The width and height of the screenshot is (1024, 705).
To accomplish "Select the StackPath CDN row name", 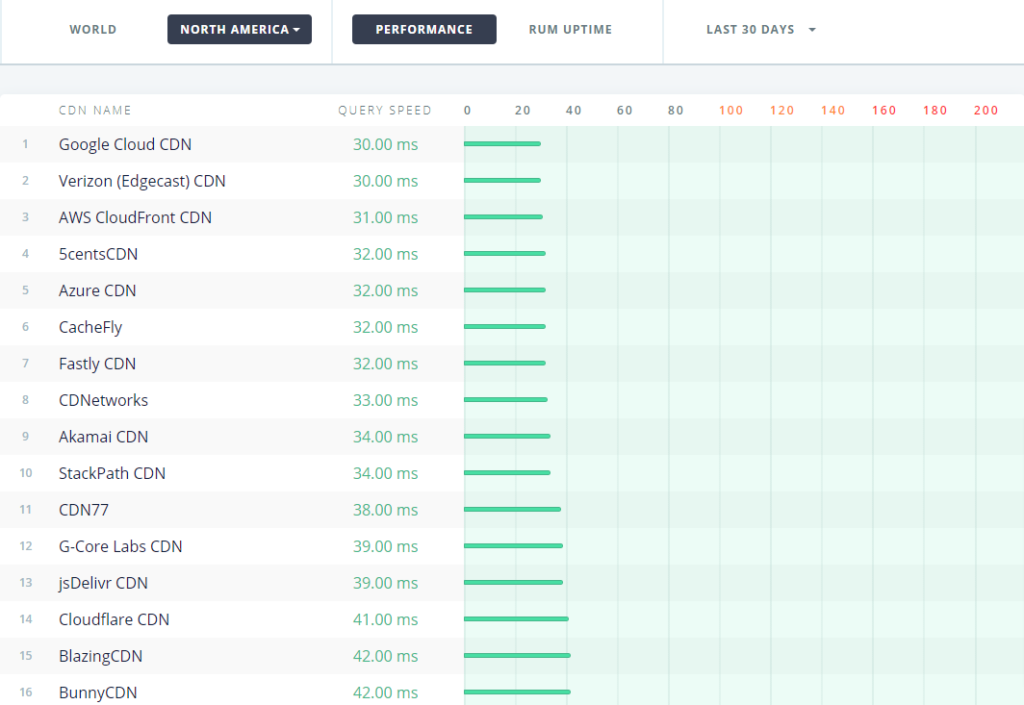I will (x=112, y=473).
